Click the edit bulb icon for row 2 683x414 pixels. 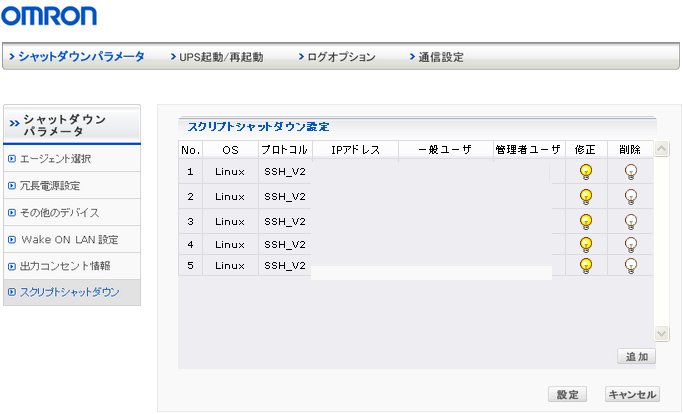point(586,196)
